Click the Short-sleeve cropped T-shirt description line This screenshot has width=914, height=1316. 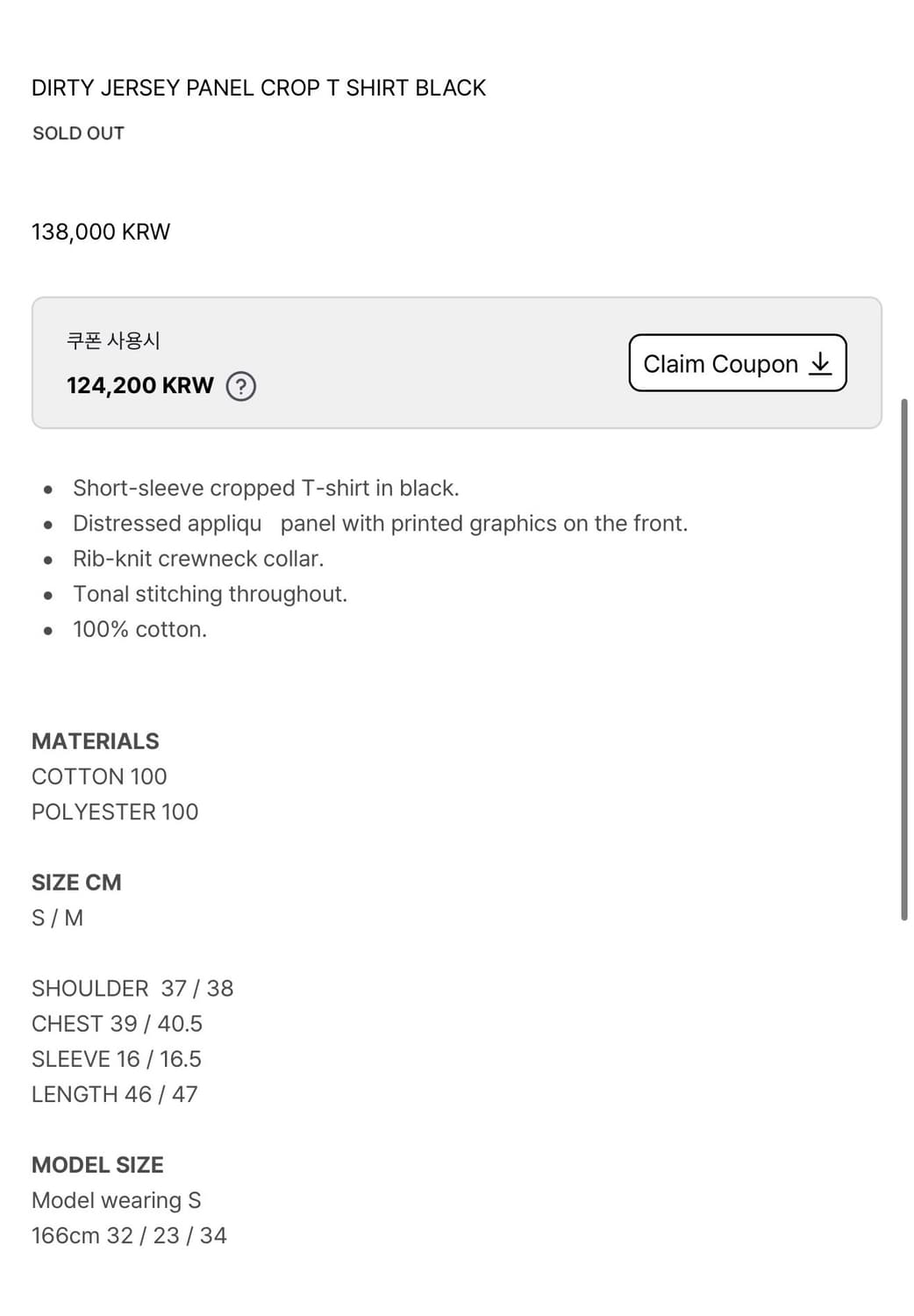click(266, 488)
